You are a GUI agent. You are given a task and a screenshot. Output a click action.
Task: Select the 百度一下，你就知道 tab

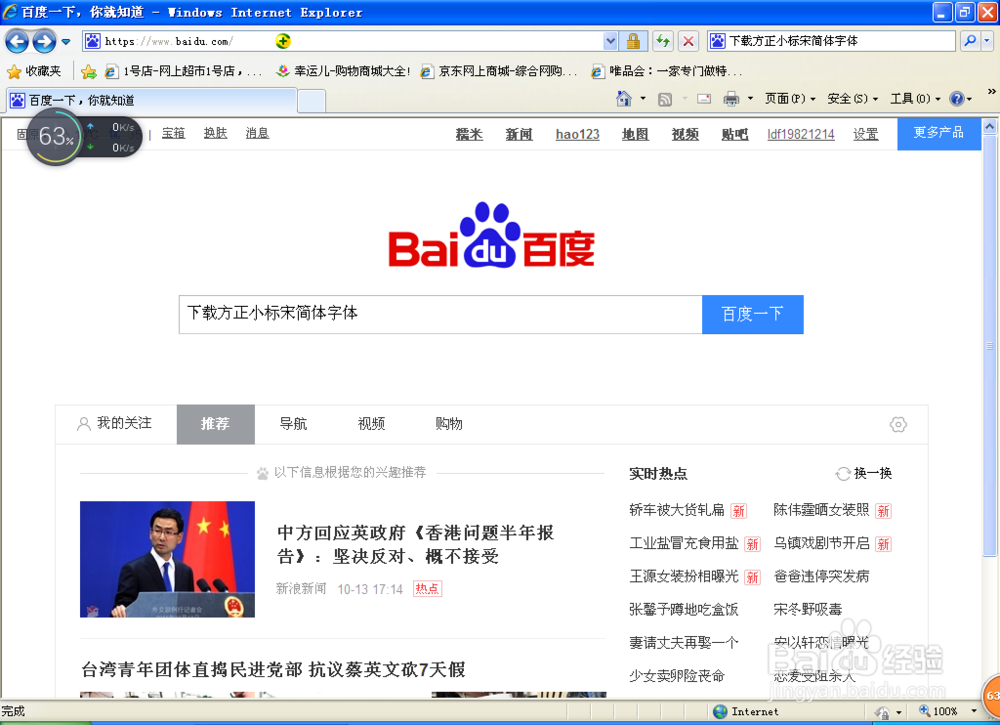click(x=151, y=100)
